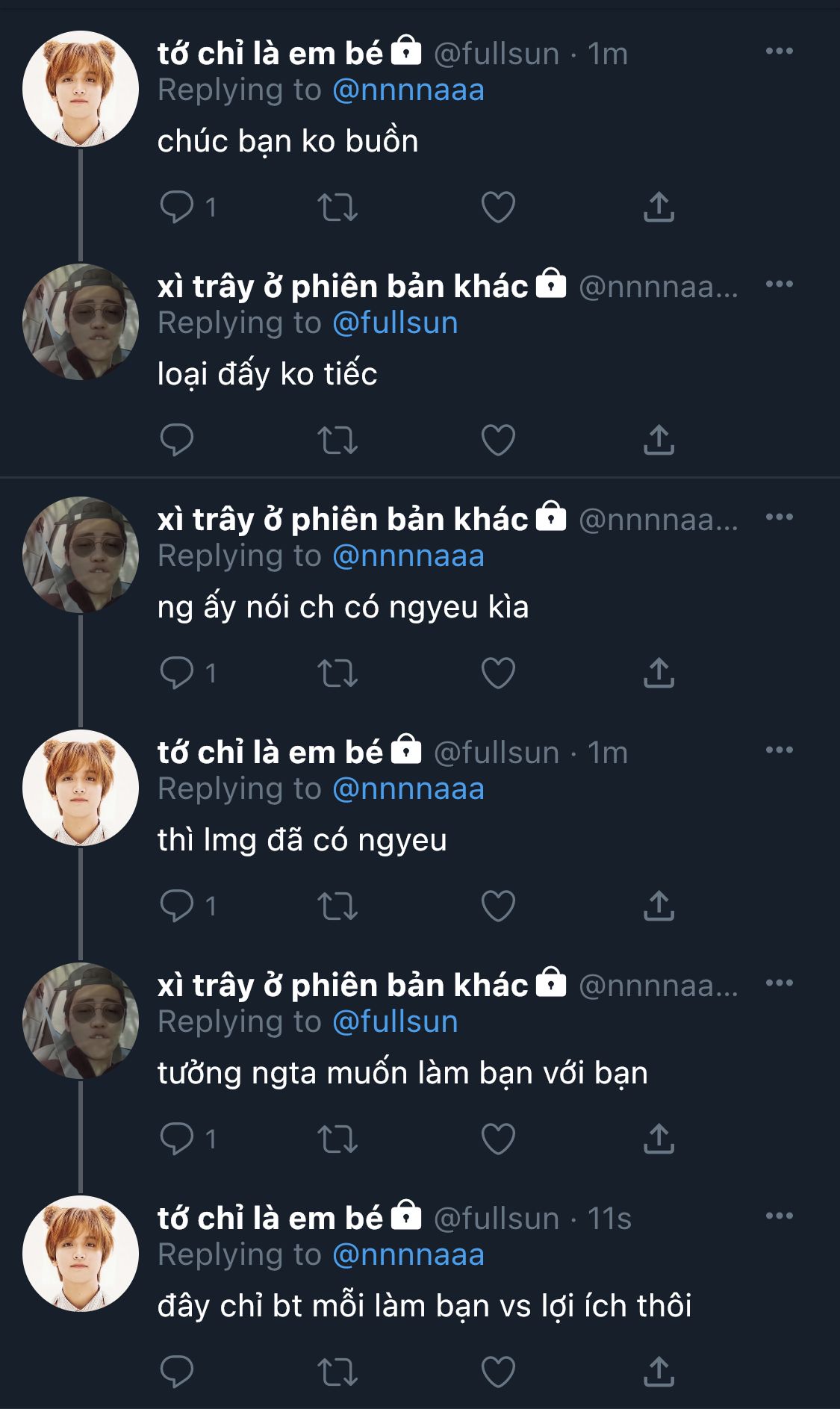This screenshot has height=1409, width=840.
Task: Like the tweet "chúc bạn ko buồn"
Action: coord(498,207)
